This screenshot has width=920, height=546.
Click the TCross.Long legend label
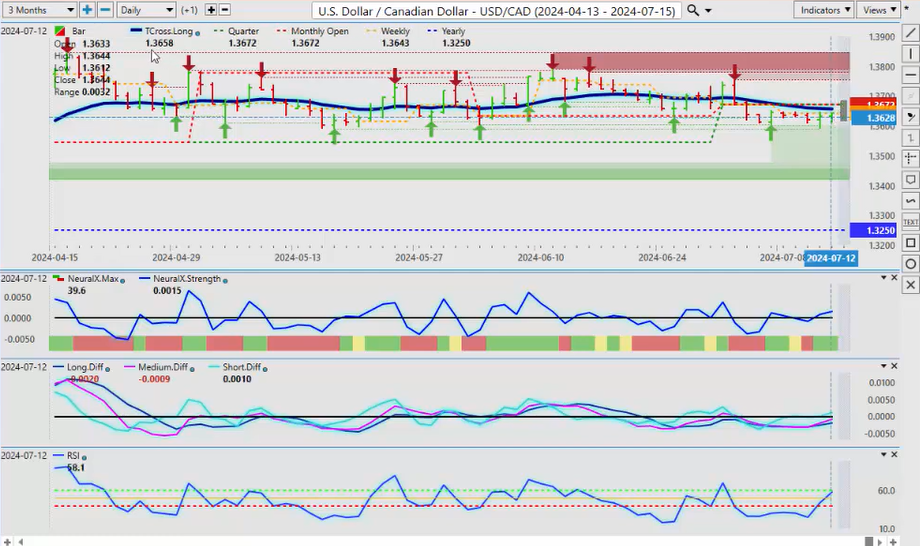pos(169,31)
